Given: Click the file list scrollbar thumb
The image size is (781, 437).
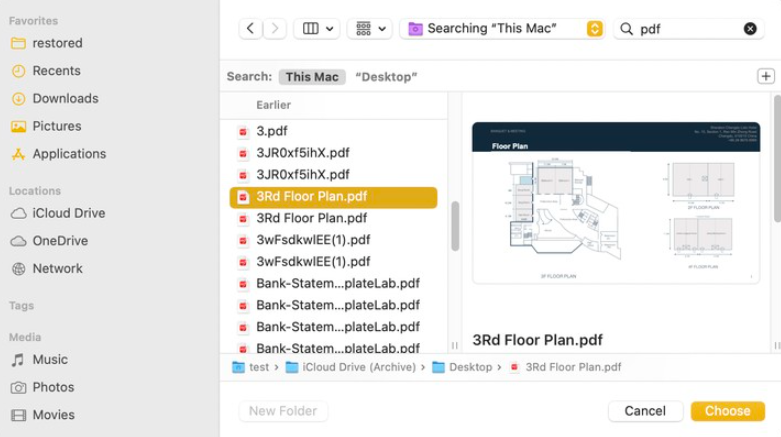Looking at the screenshot, I should coord(455,226).
